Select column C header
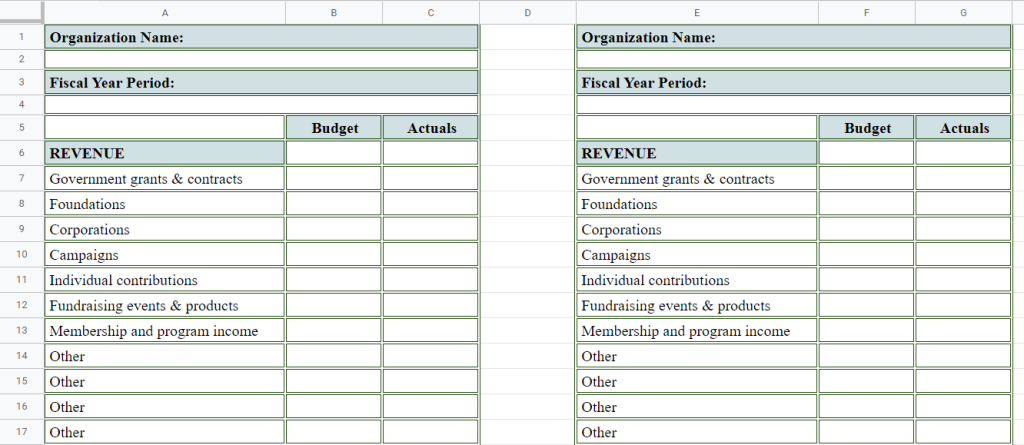The width and height of the screenshot is (1024, 445). [431, 12]
